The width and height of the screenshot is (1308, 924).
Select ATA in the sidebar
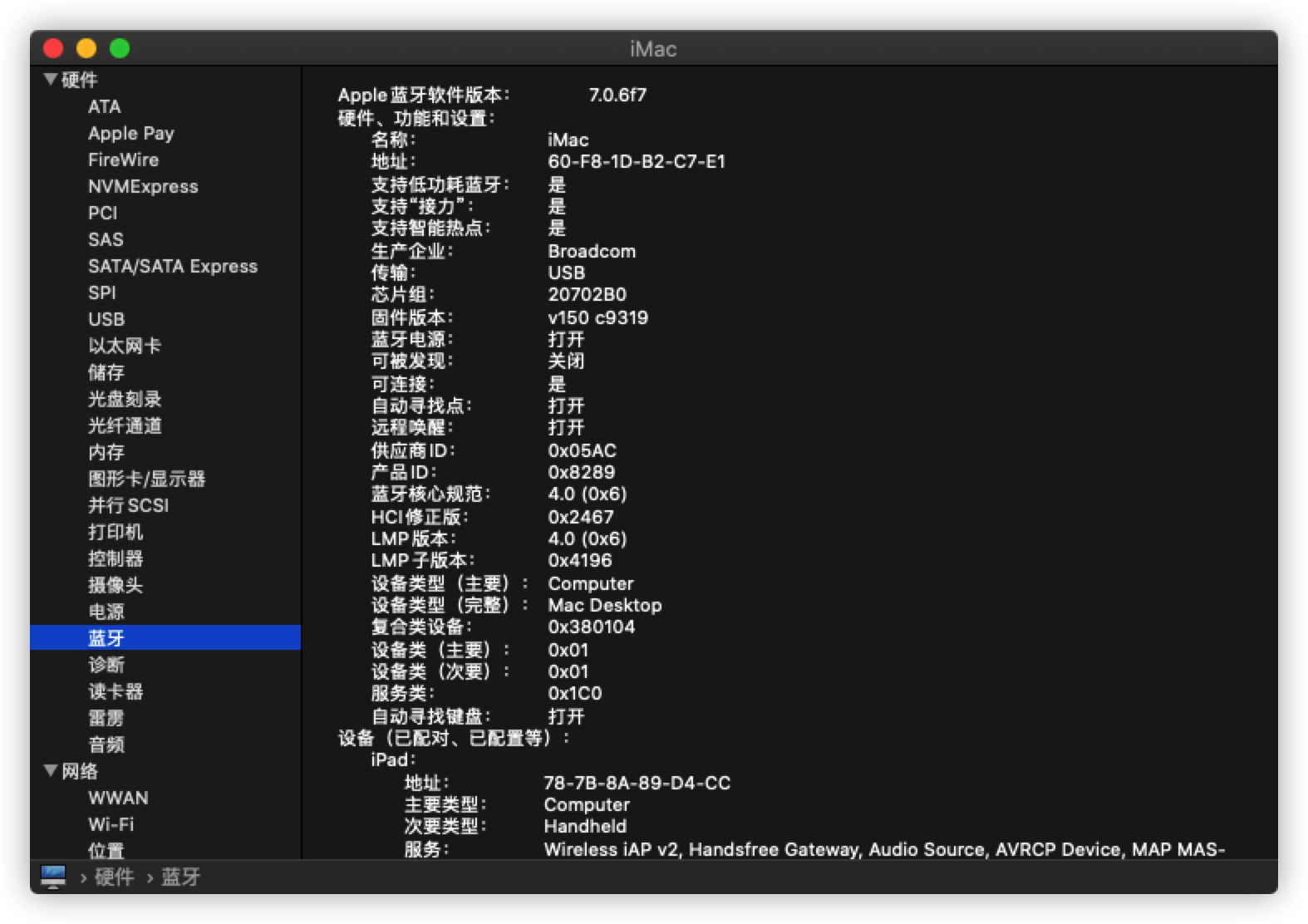105,106
